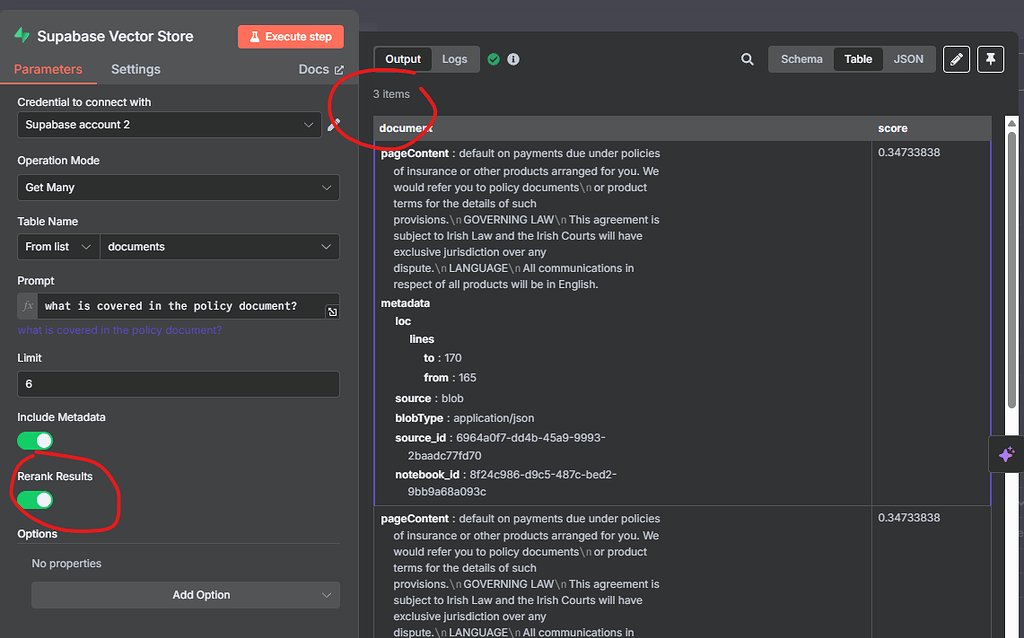Click the edit output pencil button
Viewport: 1024px width, 638px height.
click(x=956, y=59)
